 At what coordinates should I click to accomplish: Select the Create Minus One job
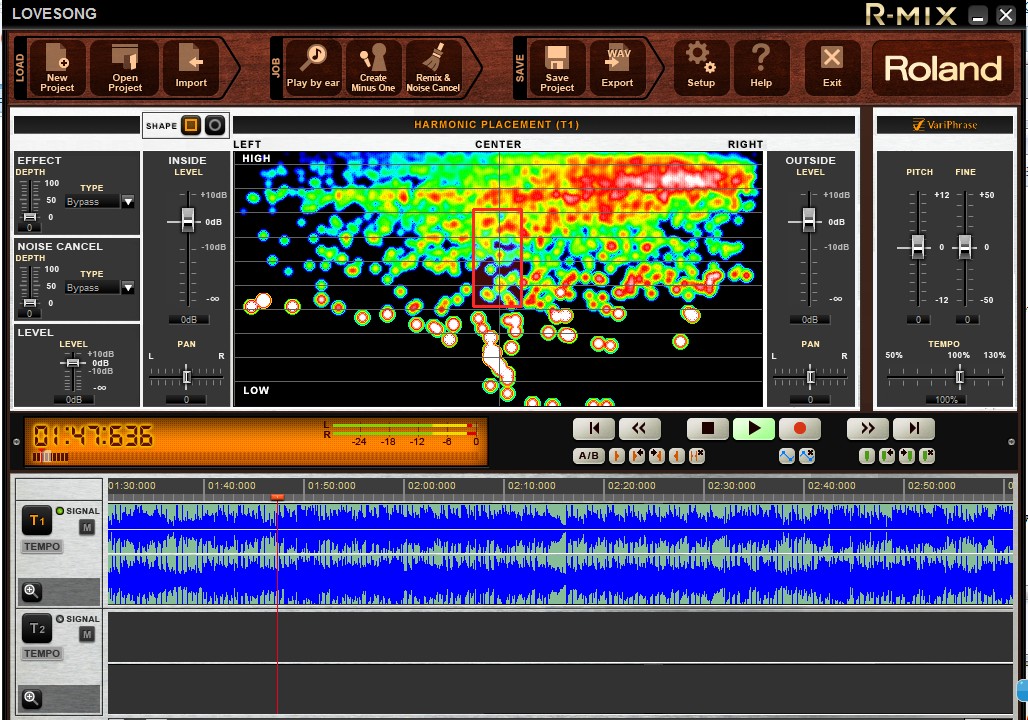pyautogui.click(x=373, y=68)
